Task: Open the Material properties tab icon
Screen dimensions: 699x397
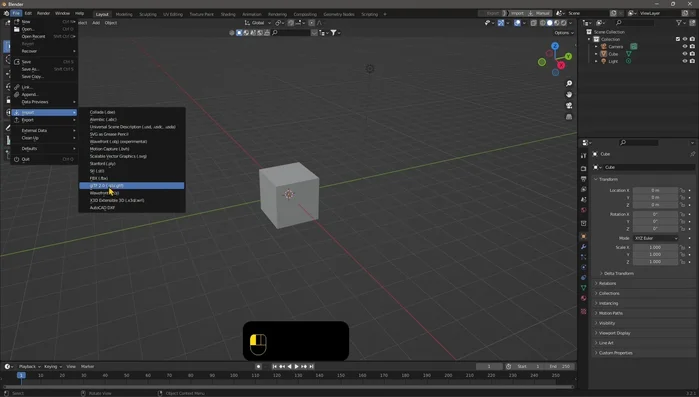Action: tap(584, 298)
